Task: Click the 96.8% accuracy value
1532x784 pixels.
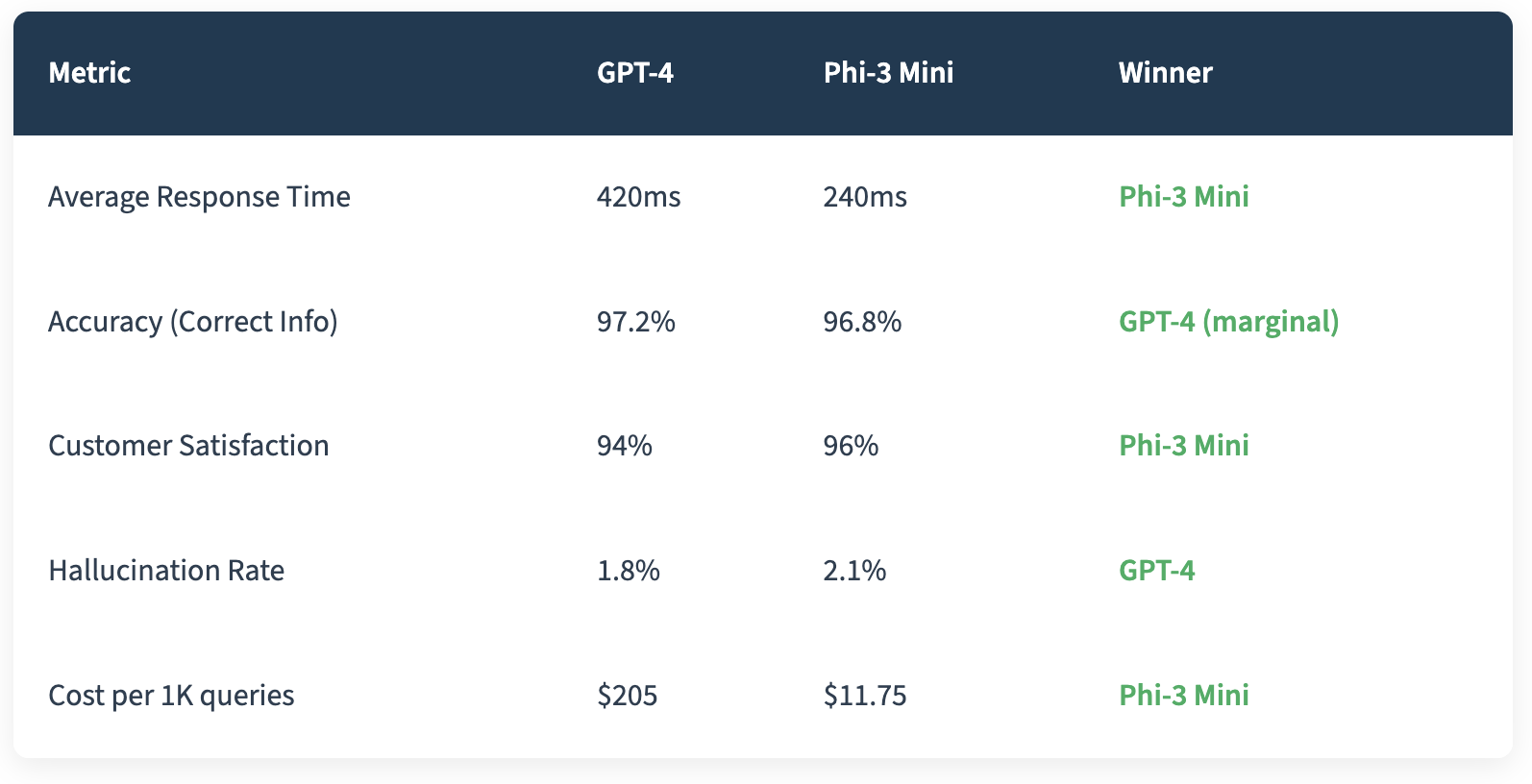Action: coord(862,322)
